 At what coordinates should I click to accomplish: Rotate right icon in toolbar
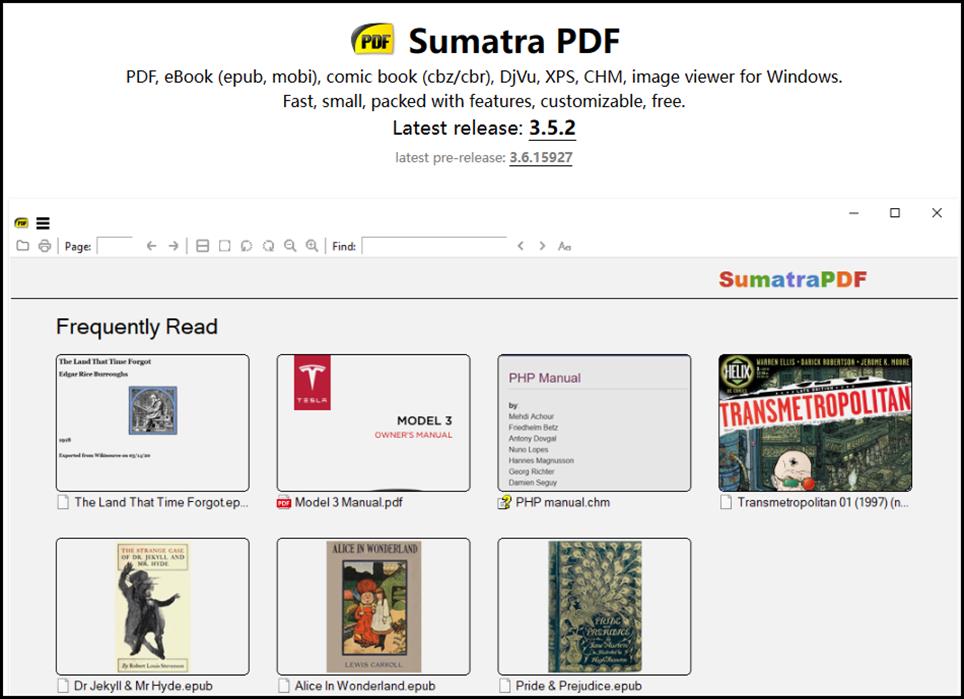[x=268, y=246]
